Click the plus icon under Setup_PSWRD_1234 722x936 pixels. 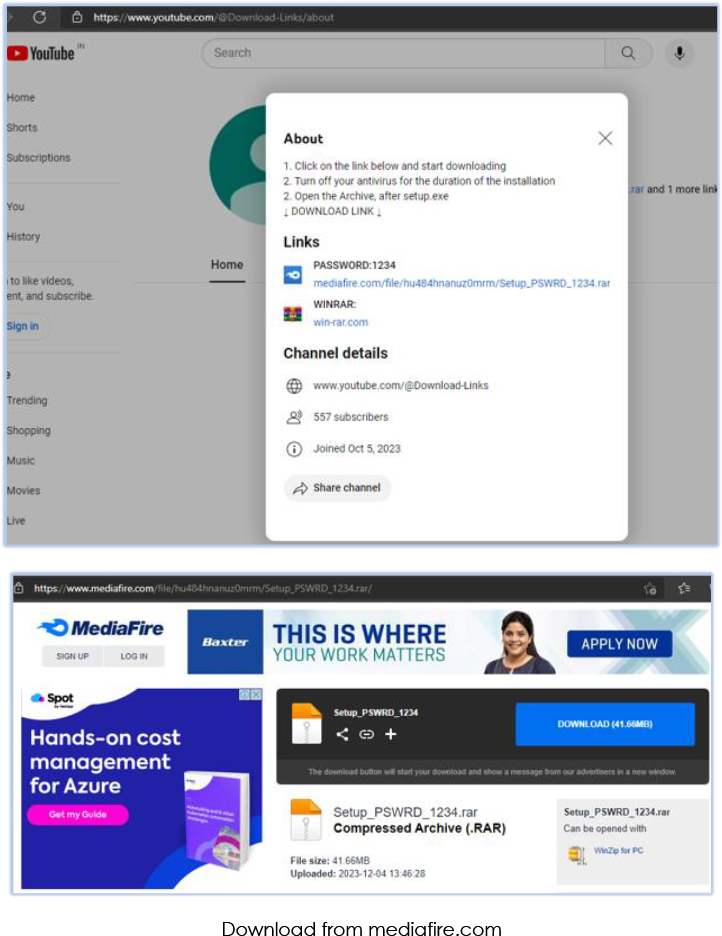(x=391, y=734)
